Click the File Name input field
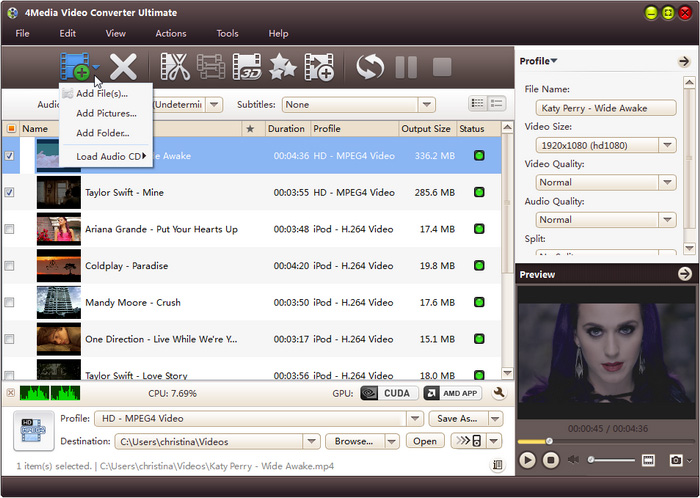Image resolution: width=700 pixels, height=498 pixels. [x=606, y=108]
